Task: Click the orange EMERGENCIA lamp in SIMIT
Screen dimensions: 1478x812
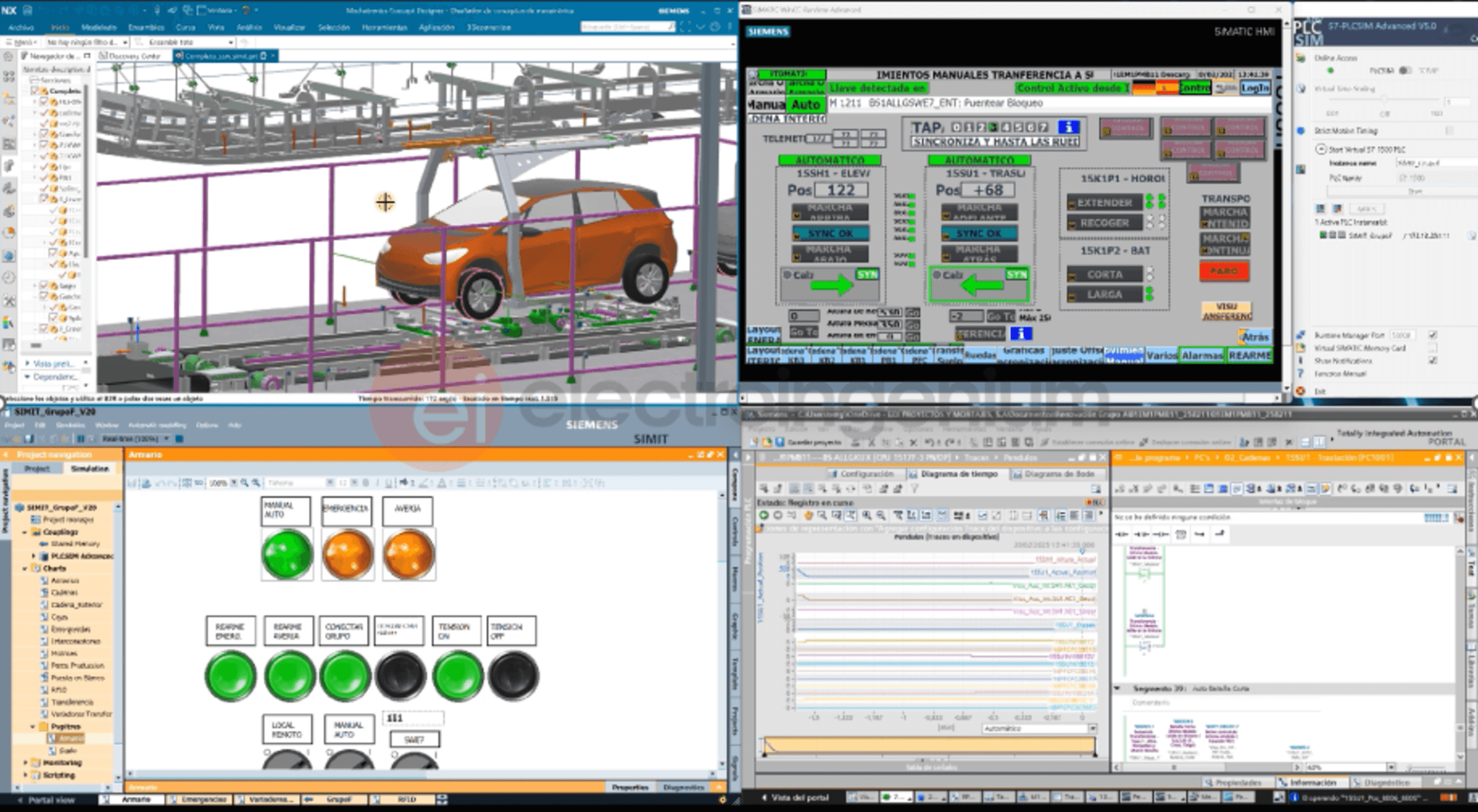Action: click(x=347, y=554)
